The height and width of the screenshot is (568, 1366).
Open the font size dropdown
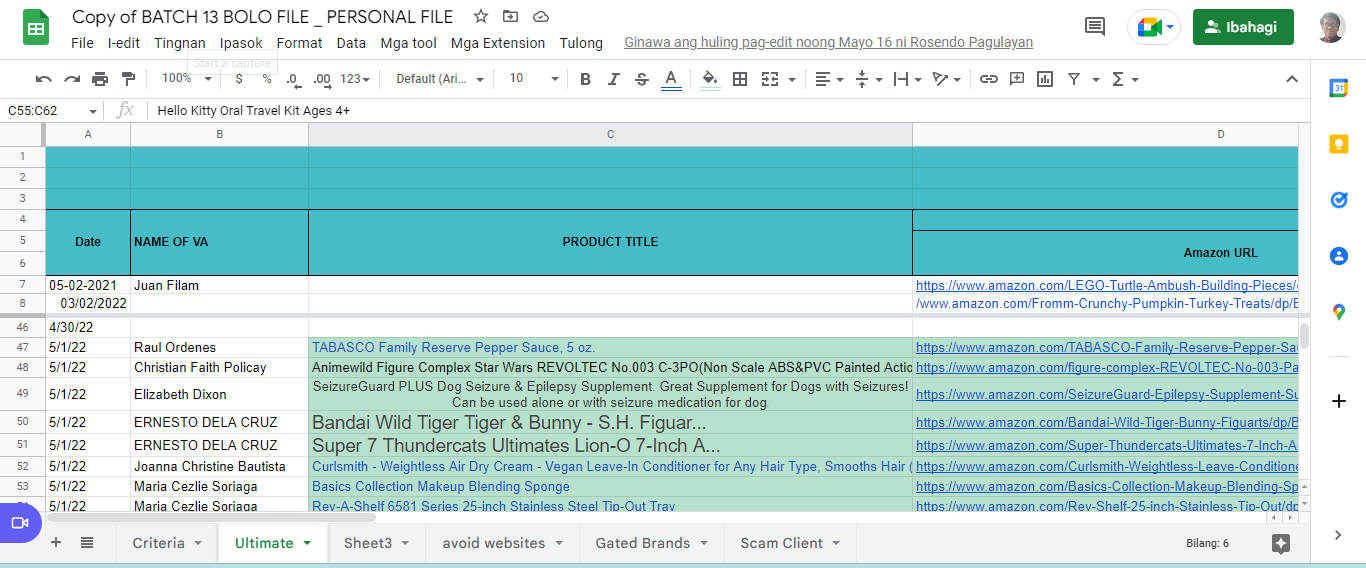point(535,79)
